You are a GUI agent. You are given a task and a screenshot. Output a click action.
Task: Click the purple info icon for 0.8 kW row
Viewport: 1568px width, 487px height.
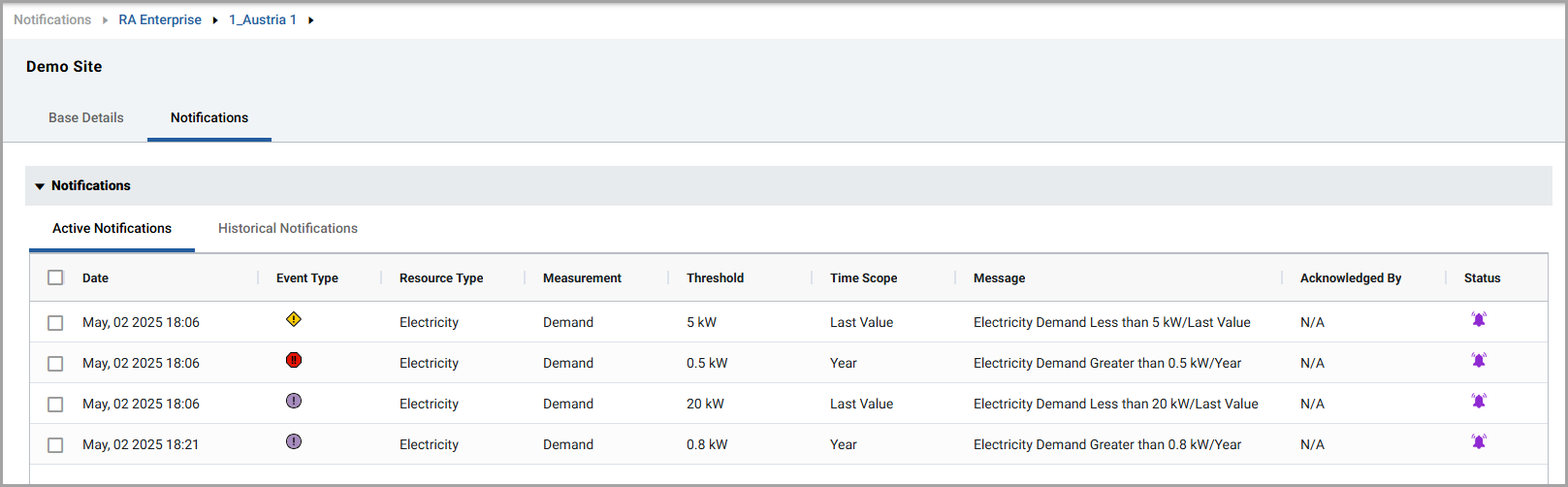[x=294, y=441]
